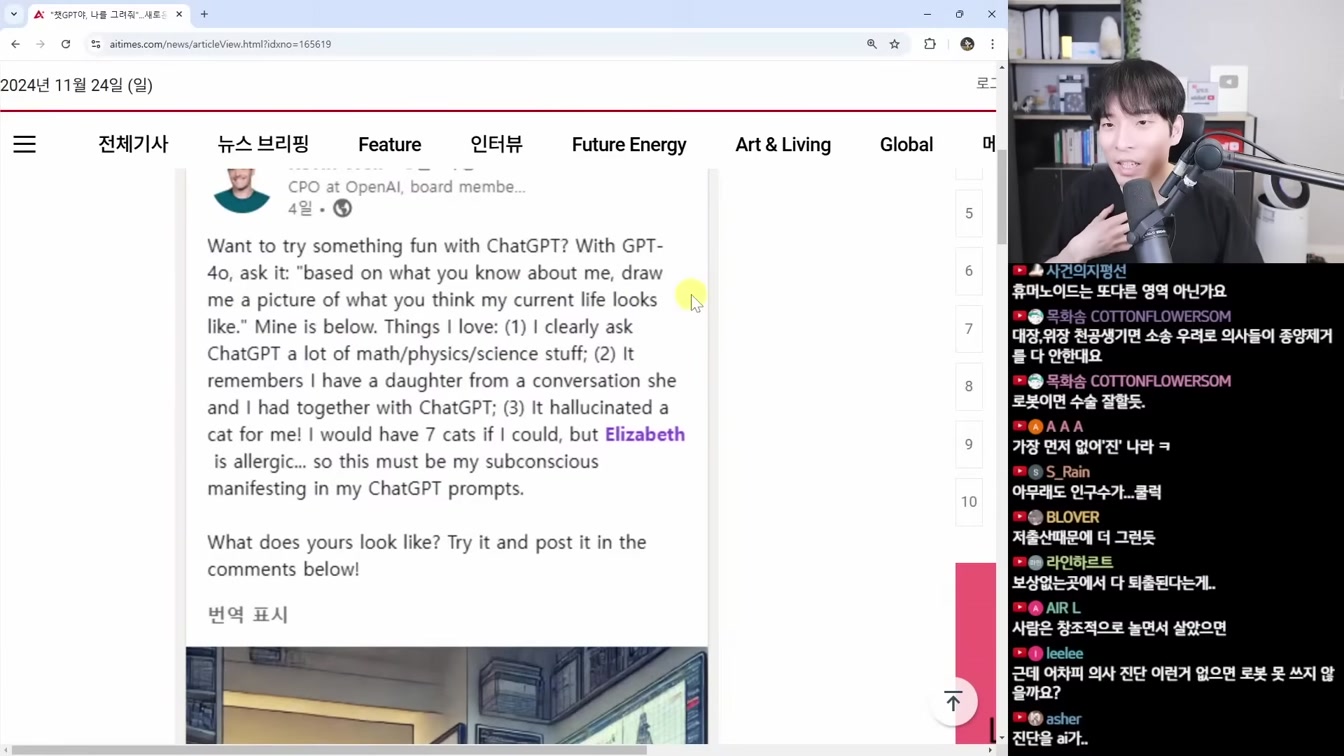
Task: Click the 'CPO at OpenAI, board membe...' text
Action: 407,187
